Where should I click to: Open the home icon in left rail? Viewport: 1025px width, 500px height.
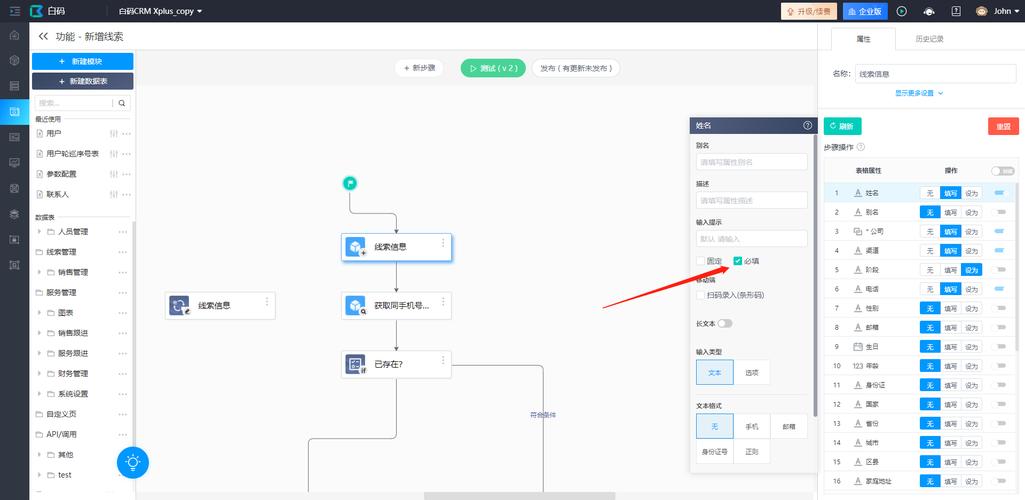(14, 35)
